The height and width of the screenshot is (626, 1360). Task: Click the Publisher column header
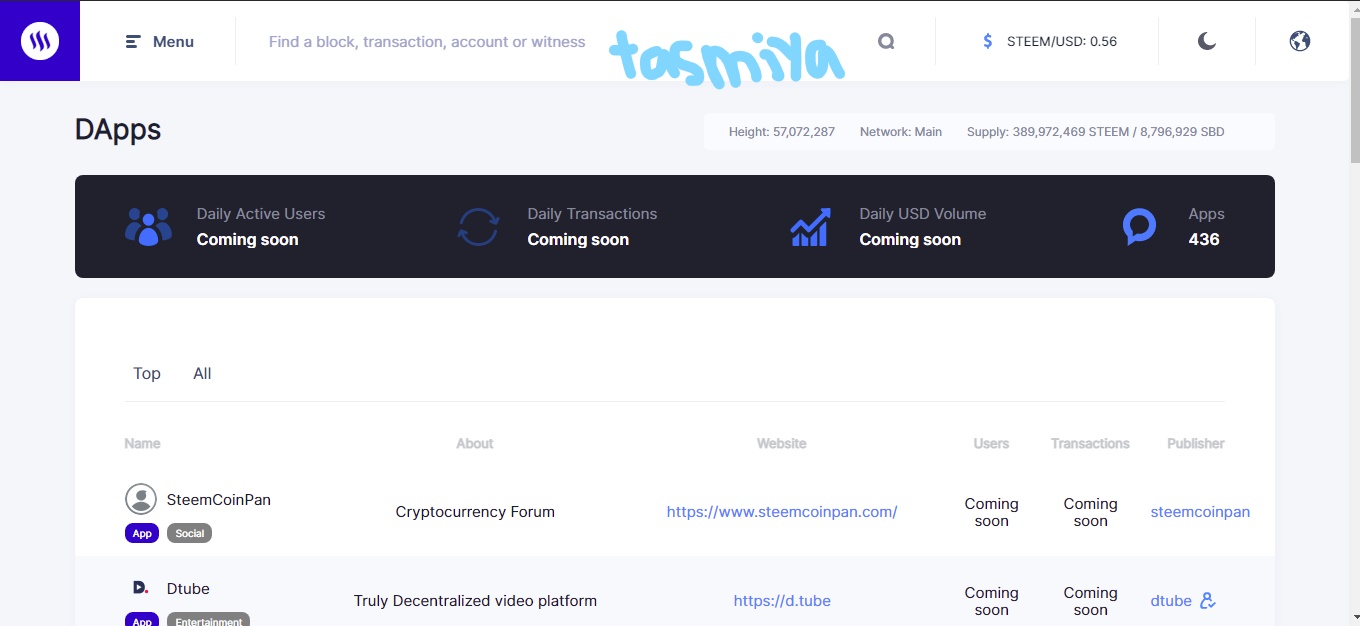(x=1196, y=443)
